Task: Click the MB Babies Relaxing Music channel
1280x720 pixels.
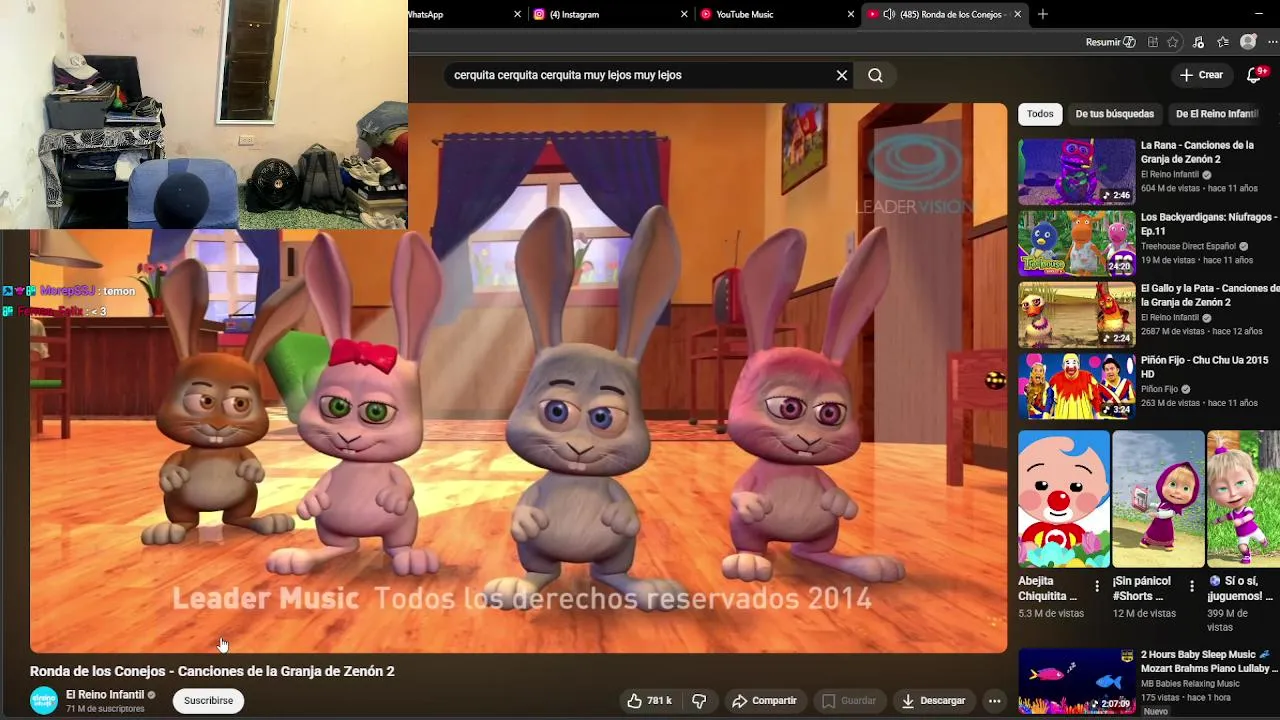Action: point(1190,684)
